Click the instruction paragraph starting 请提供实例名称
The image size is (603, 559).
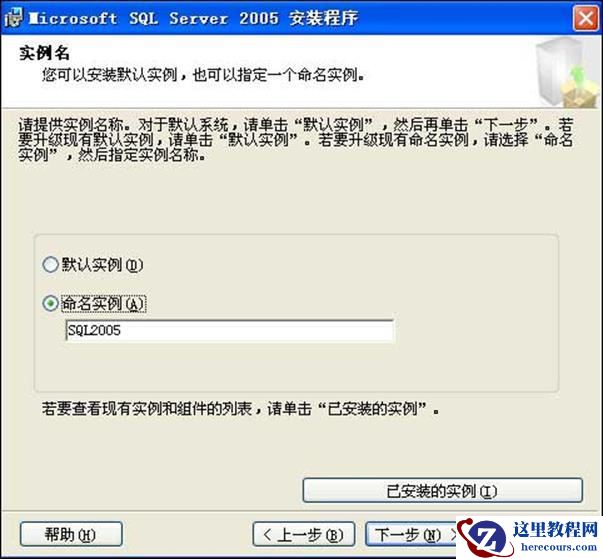point(296,140)
